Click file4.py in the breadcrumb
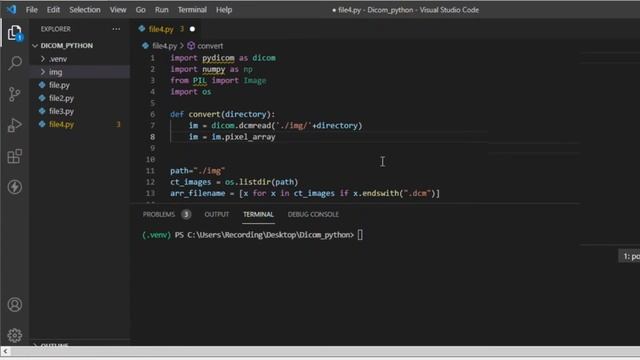Image resolution: width=640 pixels, height=360 pixels. click(x=164, y=46)
